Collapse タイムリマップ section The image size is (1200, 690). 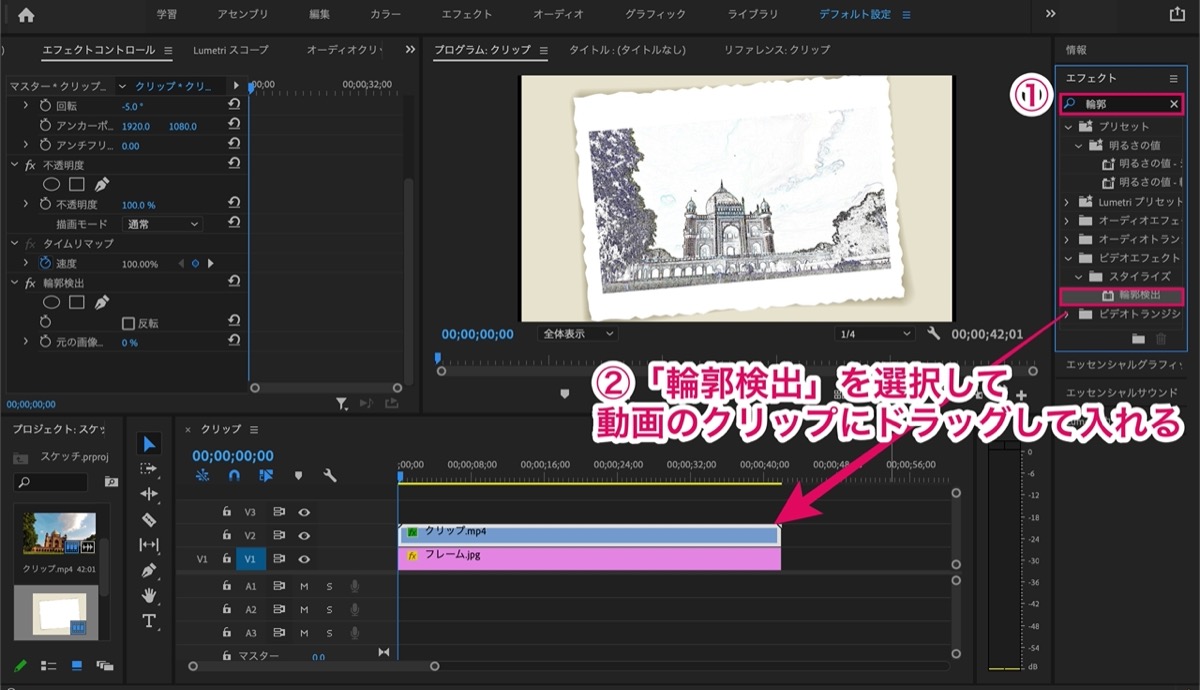[x=14, y=243]
